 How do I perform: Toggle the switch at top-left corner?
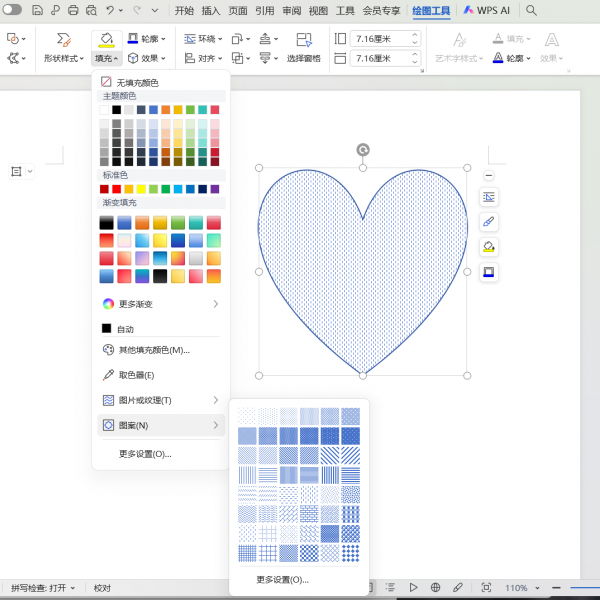(x=12, y=10)
